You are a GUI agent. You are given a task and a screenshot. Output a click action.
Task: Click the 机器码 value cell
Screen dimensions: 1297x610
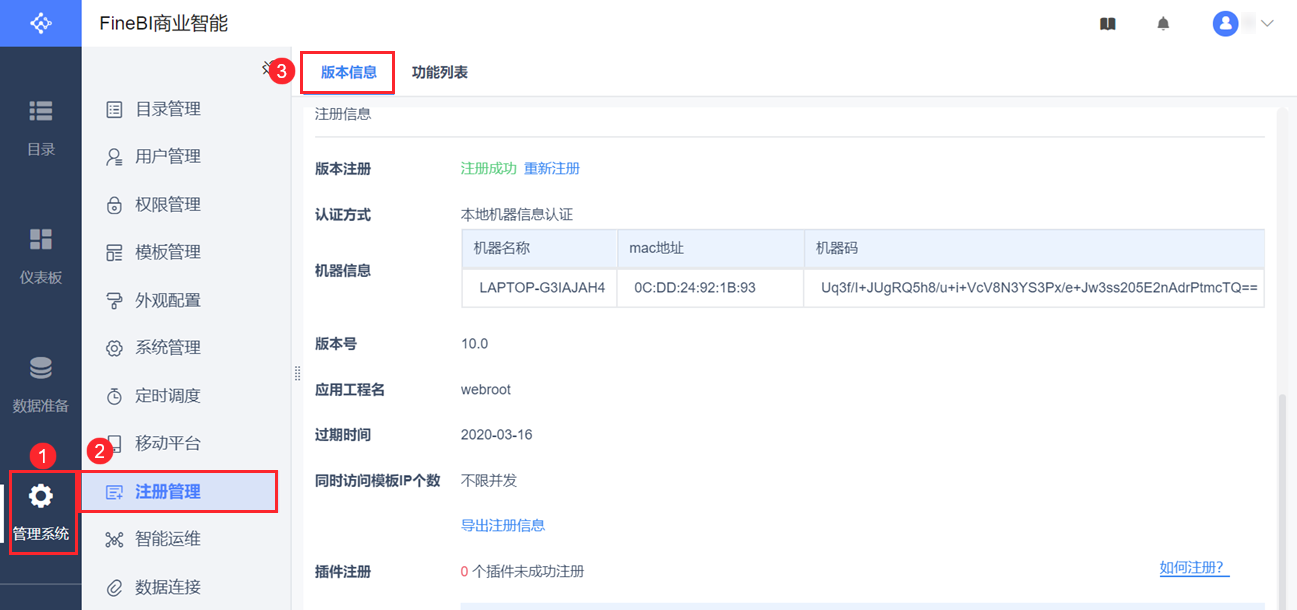pyautogui.click(x=1034, y=288)
